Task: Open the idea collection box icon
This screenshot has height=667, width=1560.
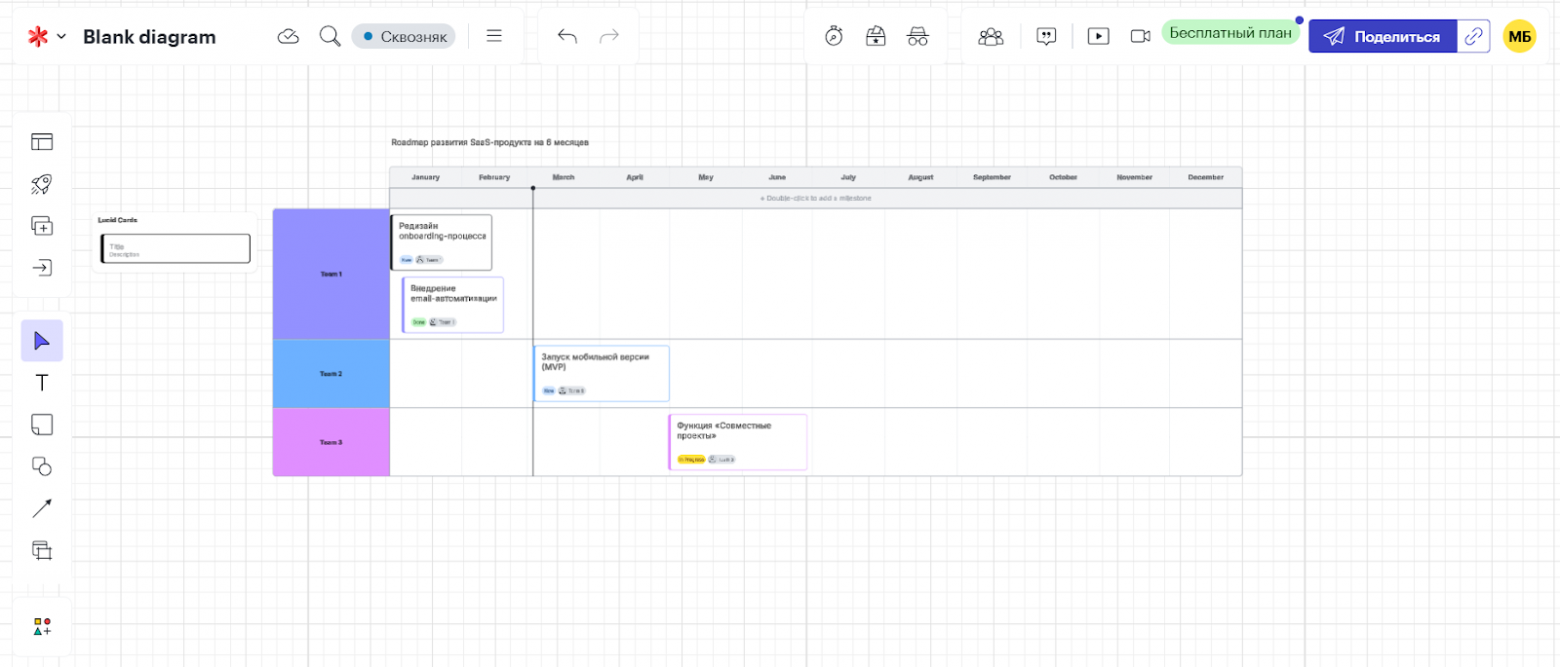Action: click(x=876, y=36)
